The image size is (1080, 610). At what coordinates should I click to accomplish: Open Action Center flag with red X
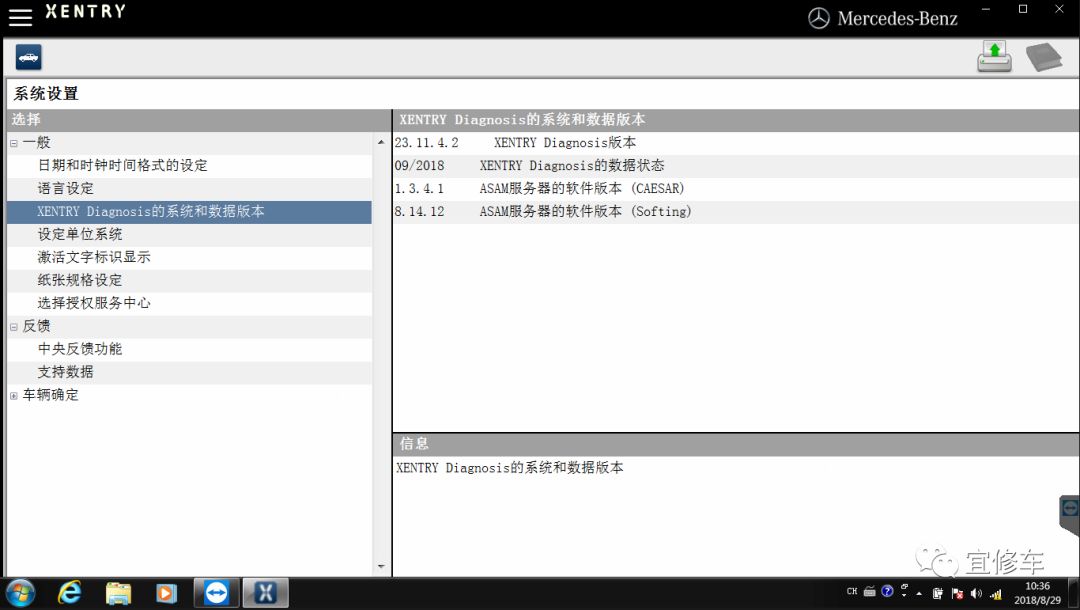click(957, 593)
